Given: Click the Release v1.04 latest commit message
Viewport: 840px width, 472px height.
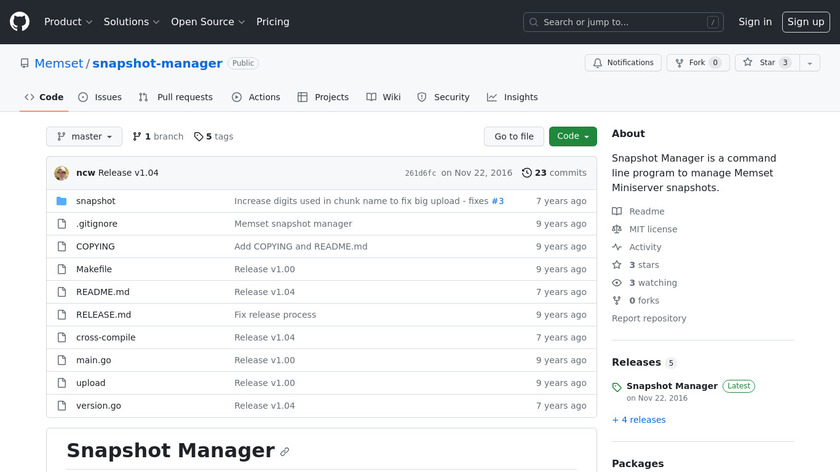Looking at the screenshot, I should click(x=128, y=173).
